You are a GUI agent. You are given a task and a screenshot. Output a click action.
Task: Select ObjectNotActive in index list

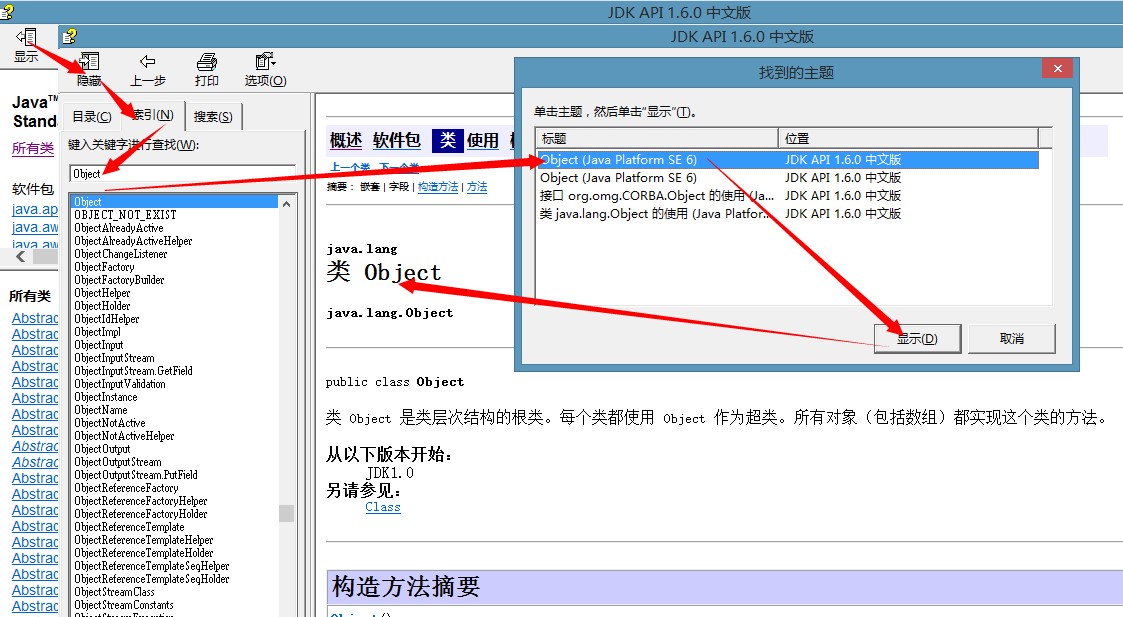110,423
